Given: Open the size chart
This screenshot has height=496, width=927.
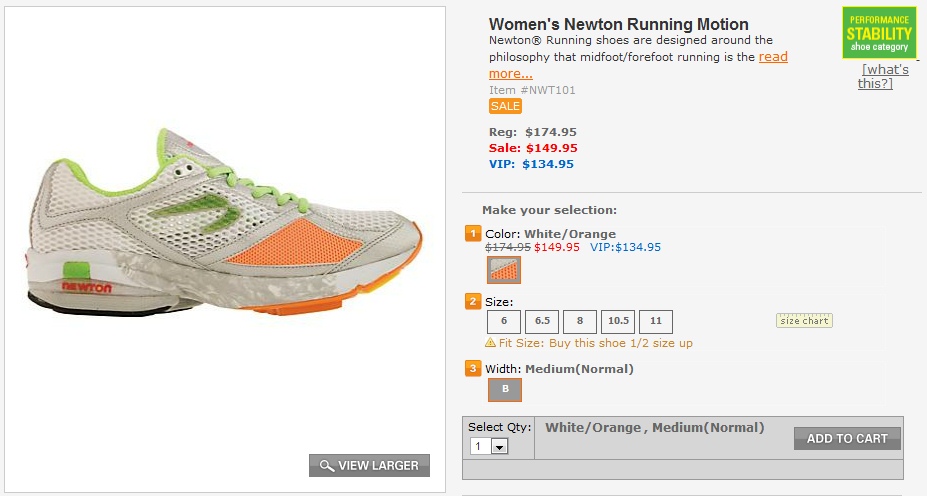Looking at the screenshot, I should [x=804, y=321].
